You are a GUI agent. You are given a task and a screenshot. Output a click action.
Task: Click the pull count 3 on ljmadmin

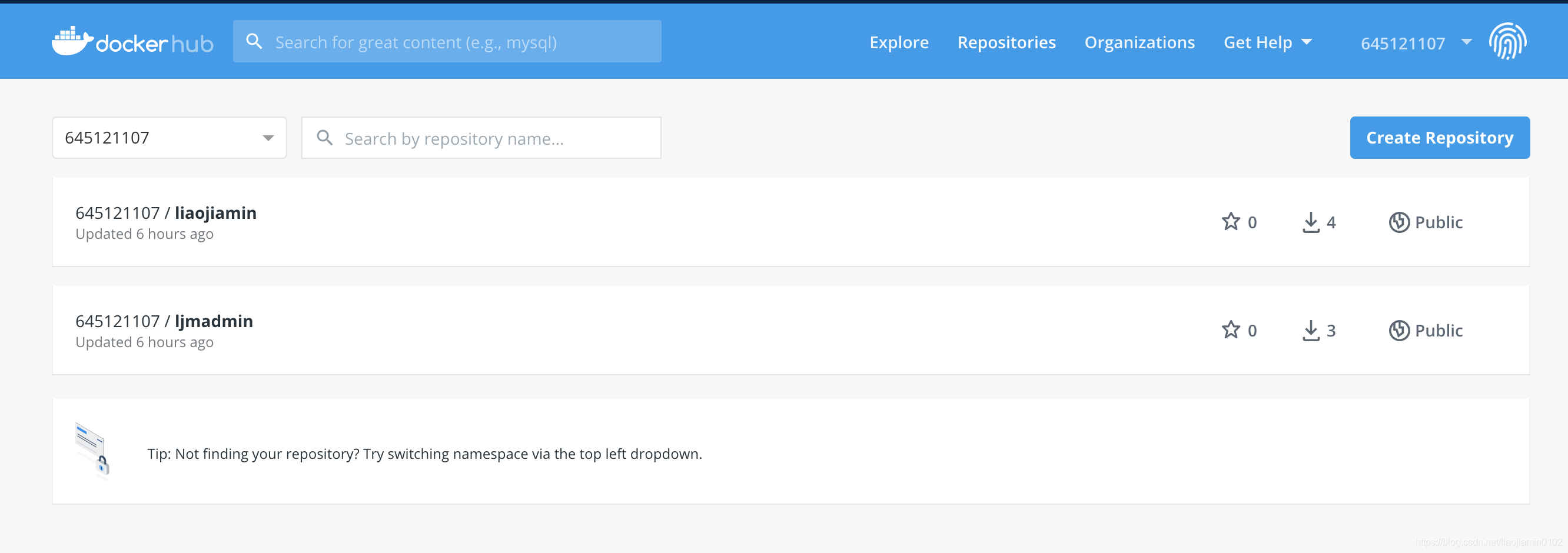[x=1331, y=331]
